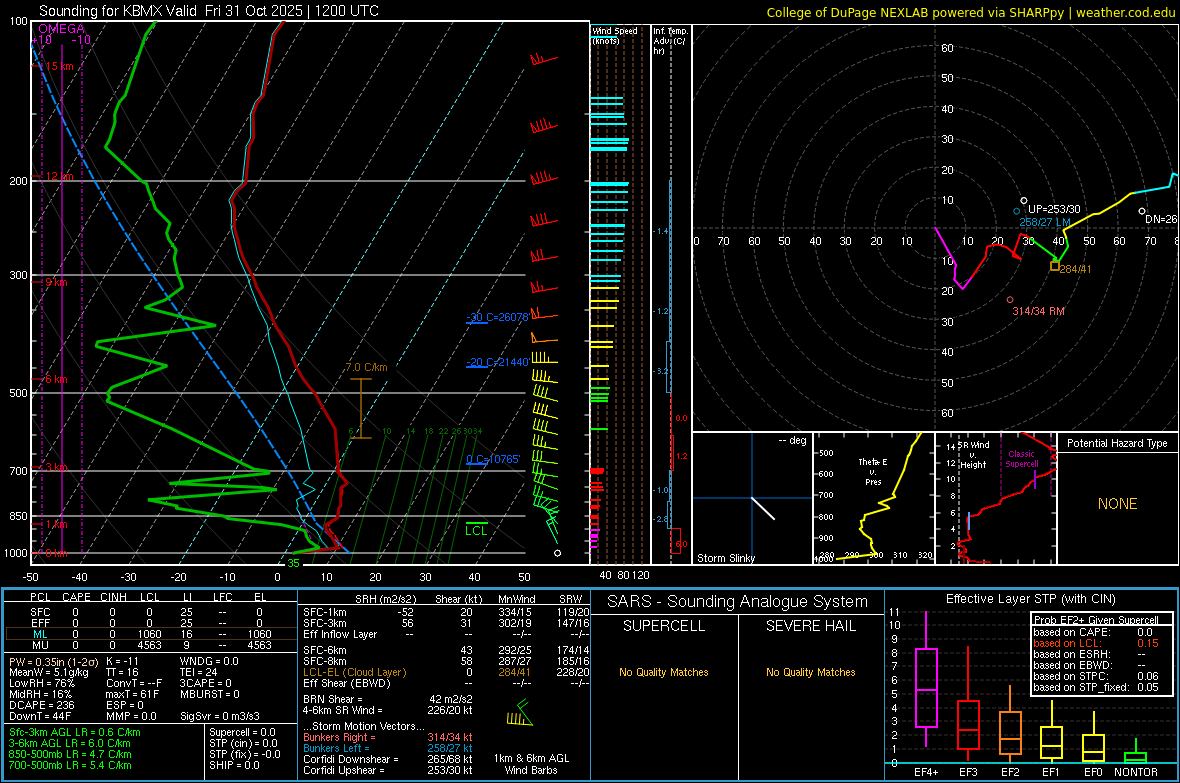Click the 7.0 C/km lapse rate bracket
Image resolution: width=1180 pixels, height=783 pixels.
pyautogui.click(x=360, y=408)
